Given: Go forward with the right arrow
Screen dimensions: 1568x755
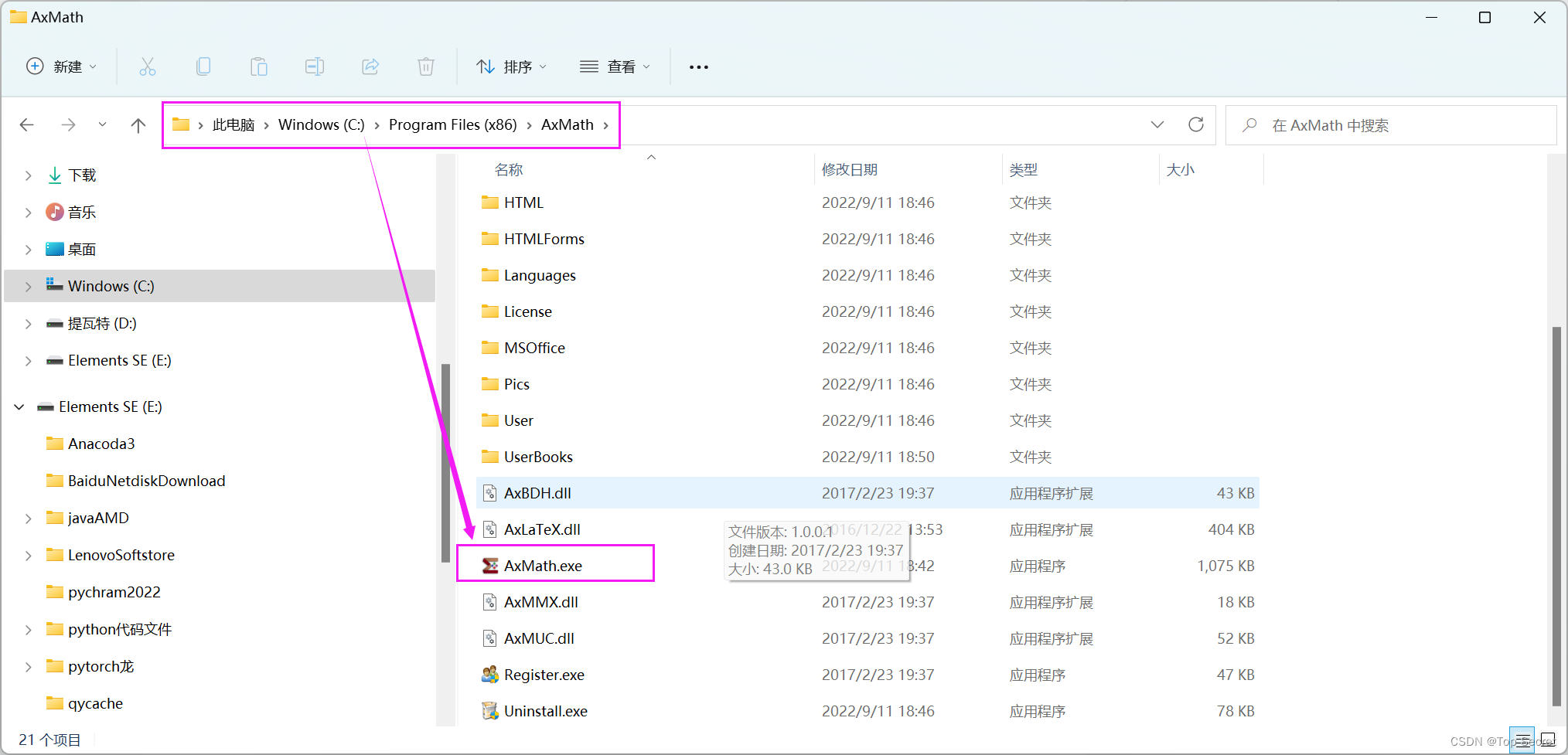Looking at the screenshot, I should click(x=69, y=124).
